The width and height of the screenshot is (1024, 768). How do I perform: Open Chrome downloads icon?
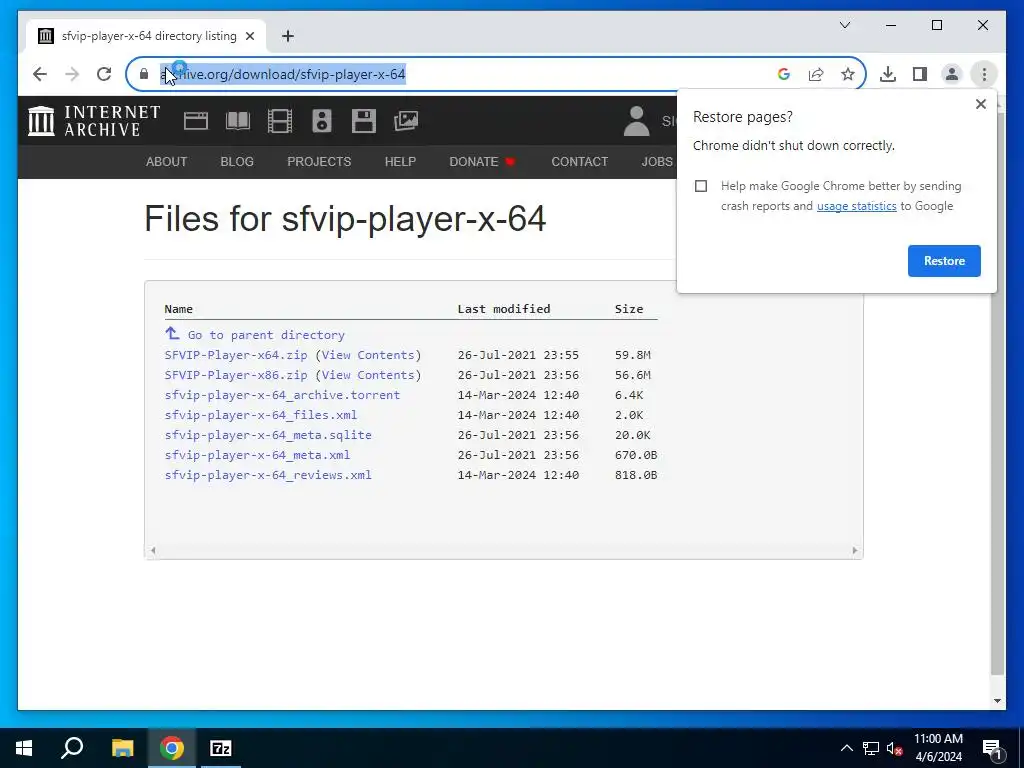click(x=888, y=74)
